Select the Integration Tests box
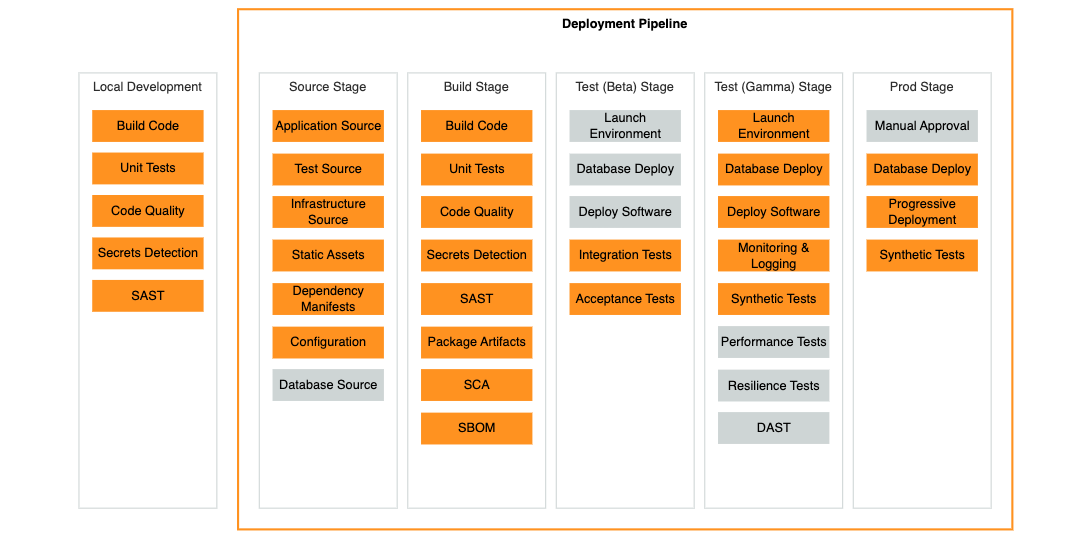1080x540 pixels. point(625,255)
